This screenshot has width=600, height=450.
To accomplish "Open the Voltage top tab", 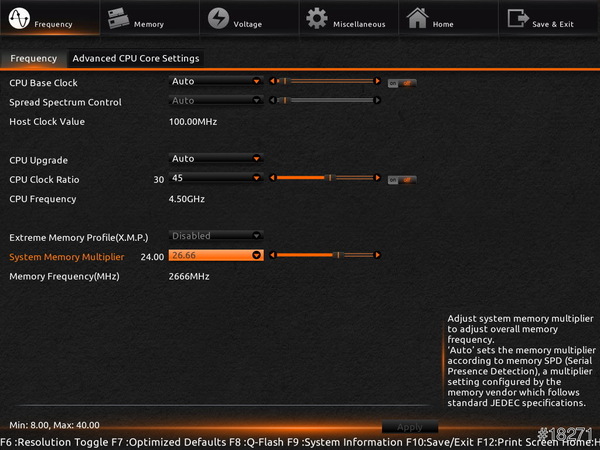I will coord(249,18).
